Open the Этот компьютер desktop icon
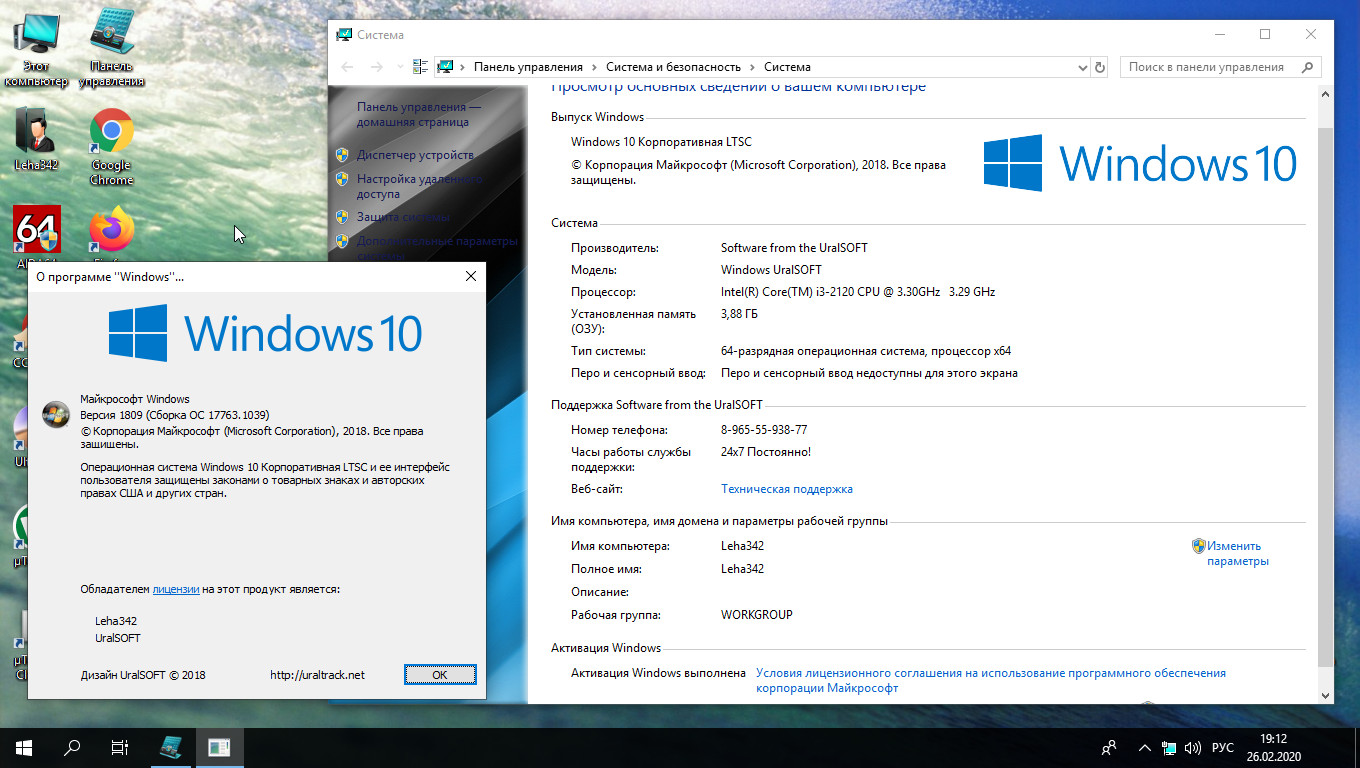This screenshot has width=1360, height=768. tap(36, 50)
